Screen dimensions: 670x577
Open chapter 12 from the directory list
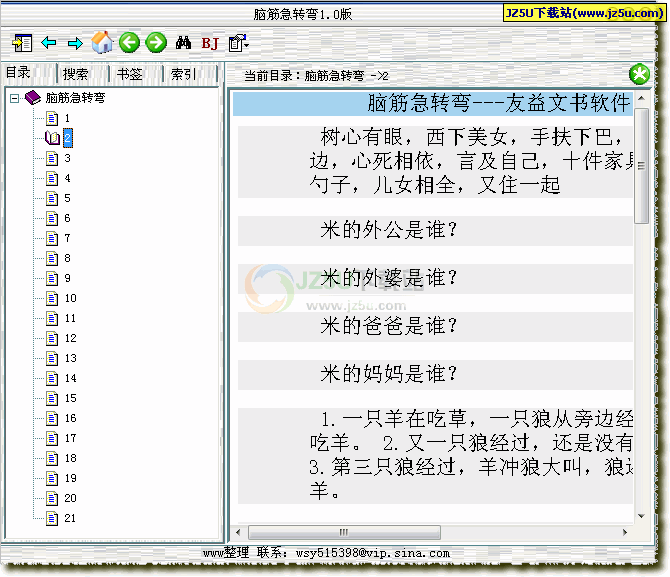[70, 338]
